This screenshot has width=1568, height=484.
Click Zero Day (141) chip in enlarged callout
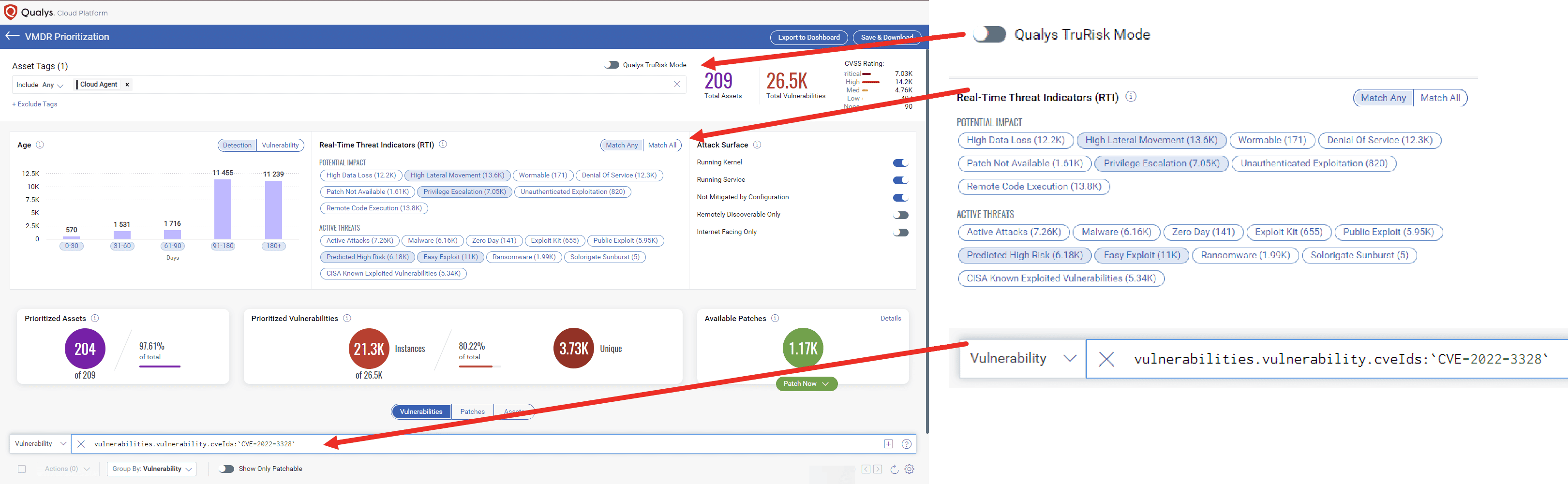[1203, 232]
